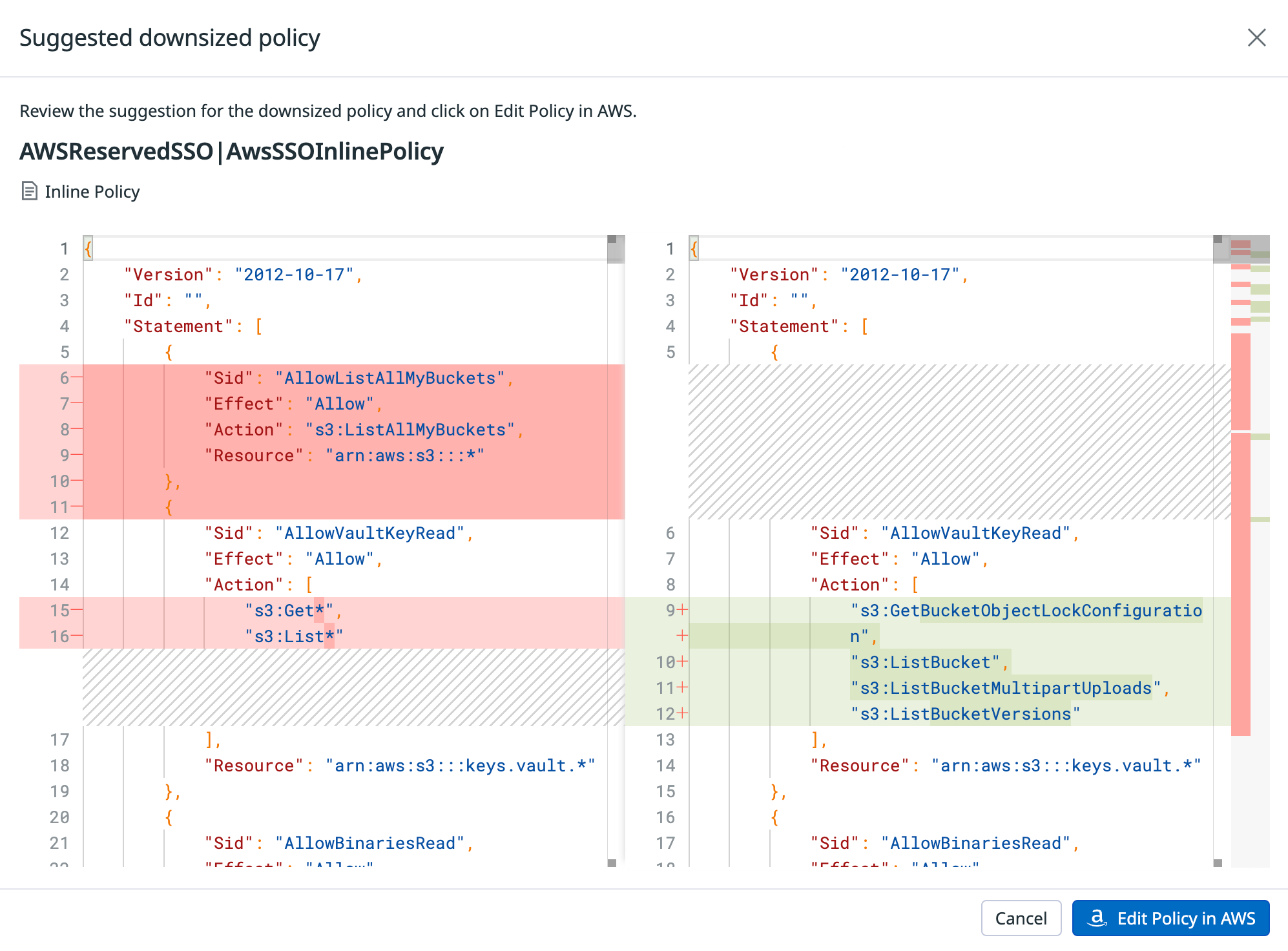Viewport: 1288px width, 951px height.
Task: Click removed "s3:List*" line in left pane
Action: (294, 636)
